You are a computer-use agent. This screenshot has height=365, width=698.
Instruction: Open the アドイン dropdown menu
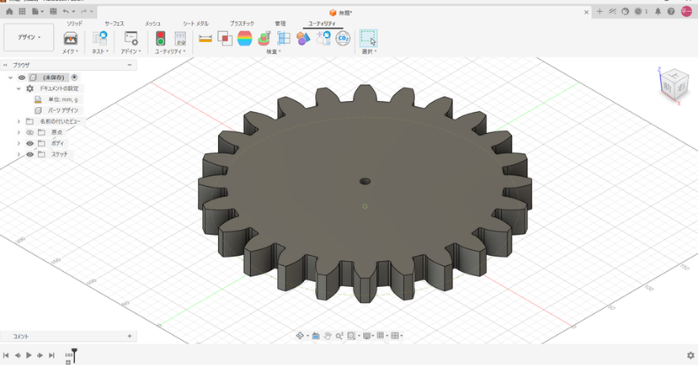[131, 52]
